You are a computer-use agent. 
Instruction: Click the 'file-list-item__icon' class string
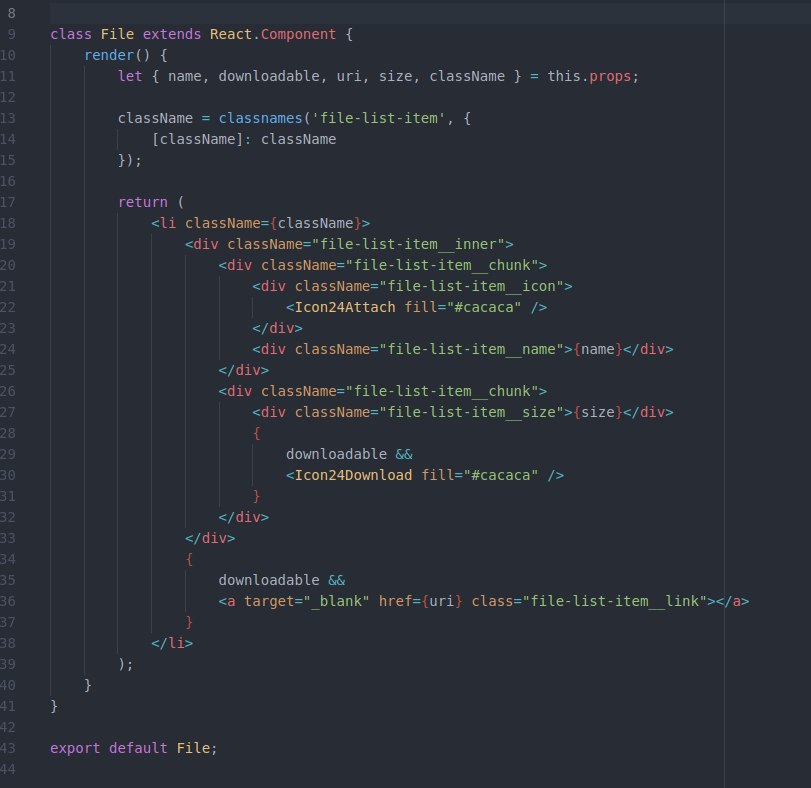[472, 286]
